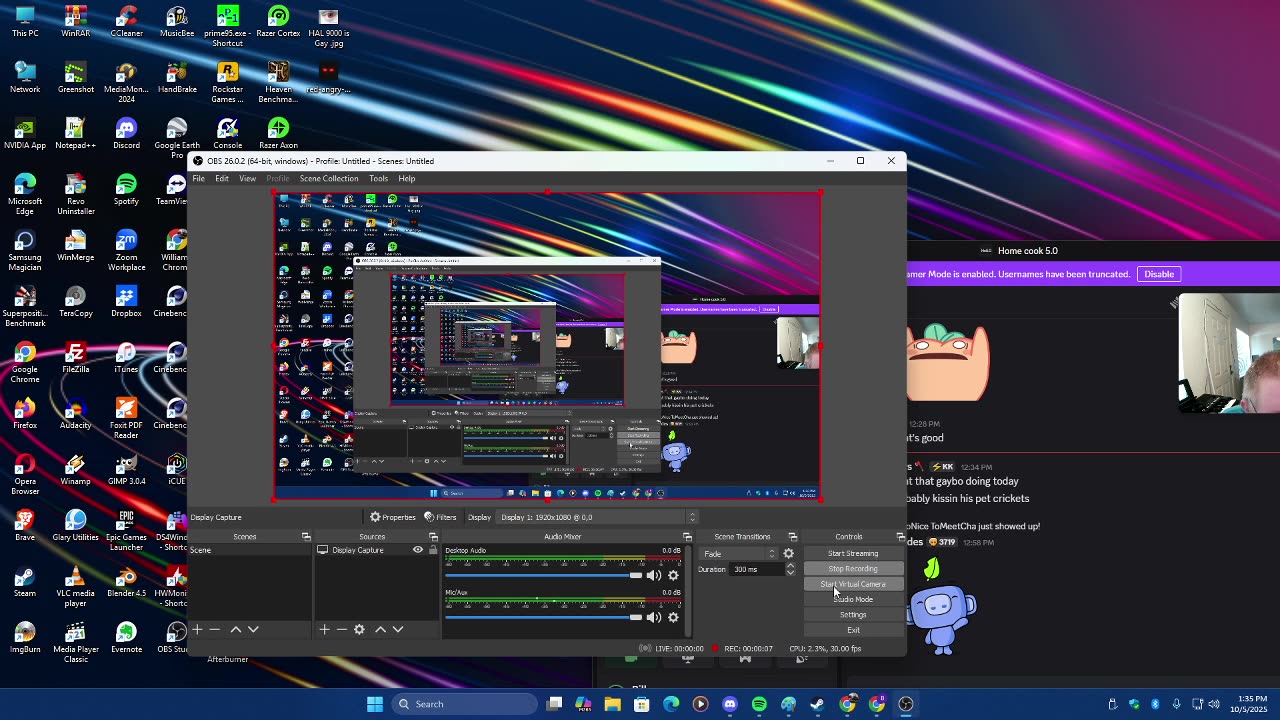1280x720 pixels.
Task: Open the WinRAR desktop shortcut
Action: (75, 22)
